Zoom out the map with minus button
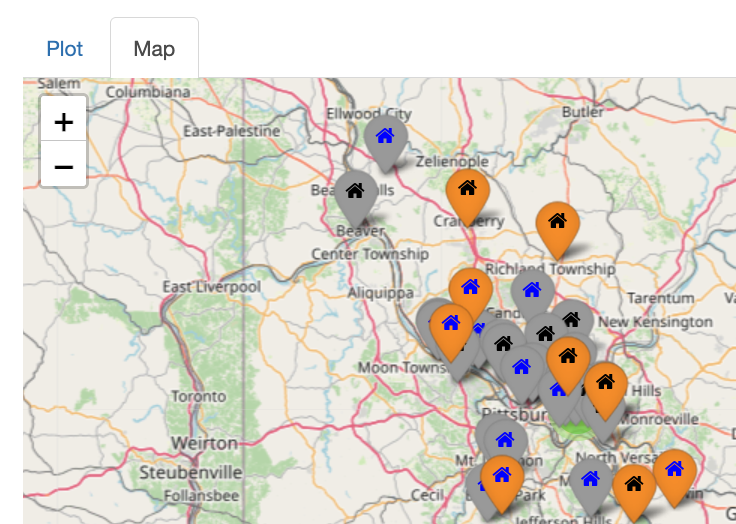Image resolution: width=736 pixels, height=524 pixels. [x=63, y=166]
